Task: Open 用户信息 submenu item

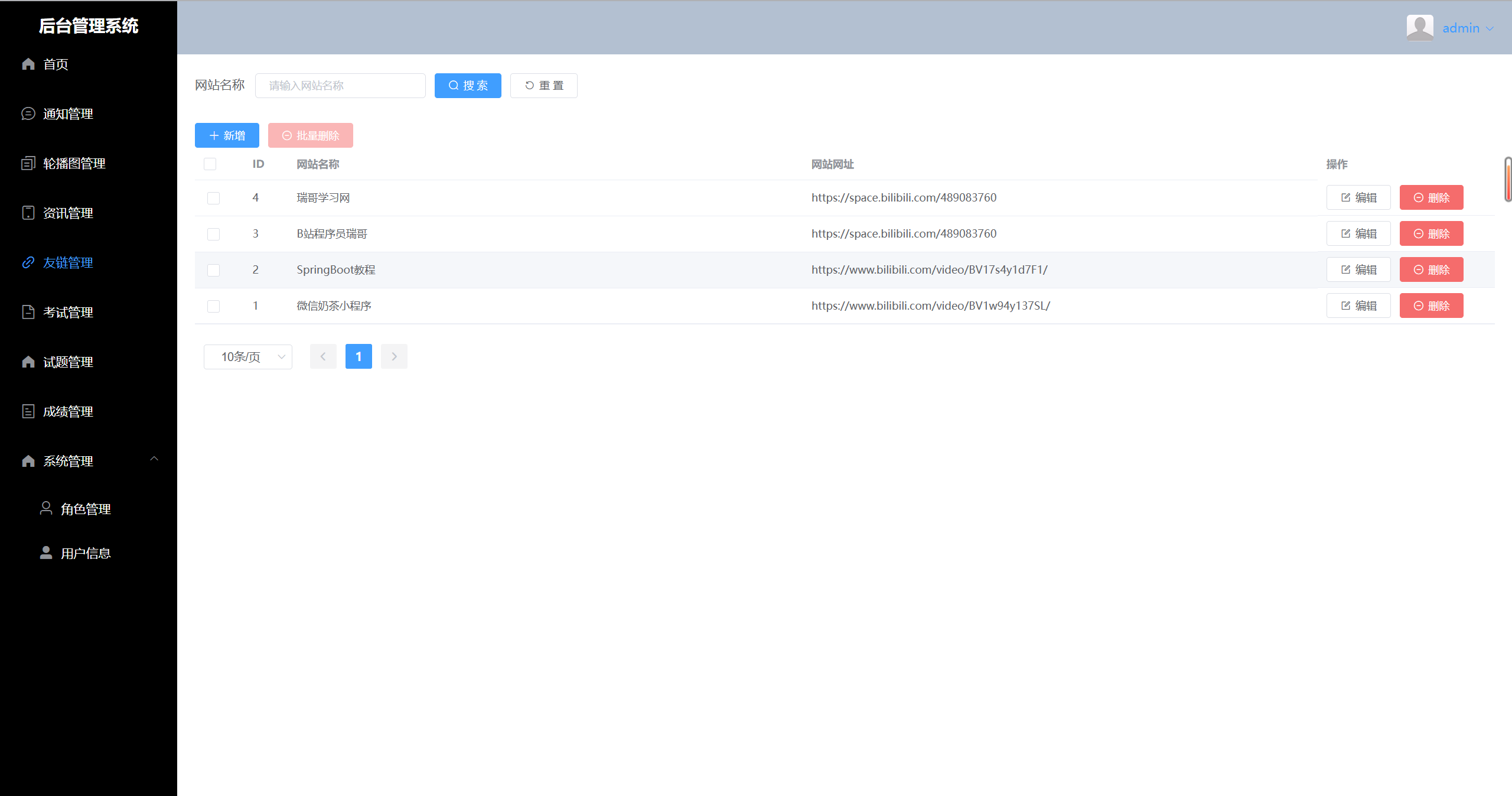Action: [x=89, y=553]
